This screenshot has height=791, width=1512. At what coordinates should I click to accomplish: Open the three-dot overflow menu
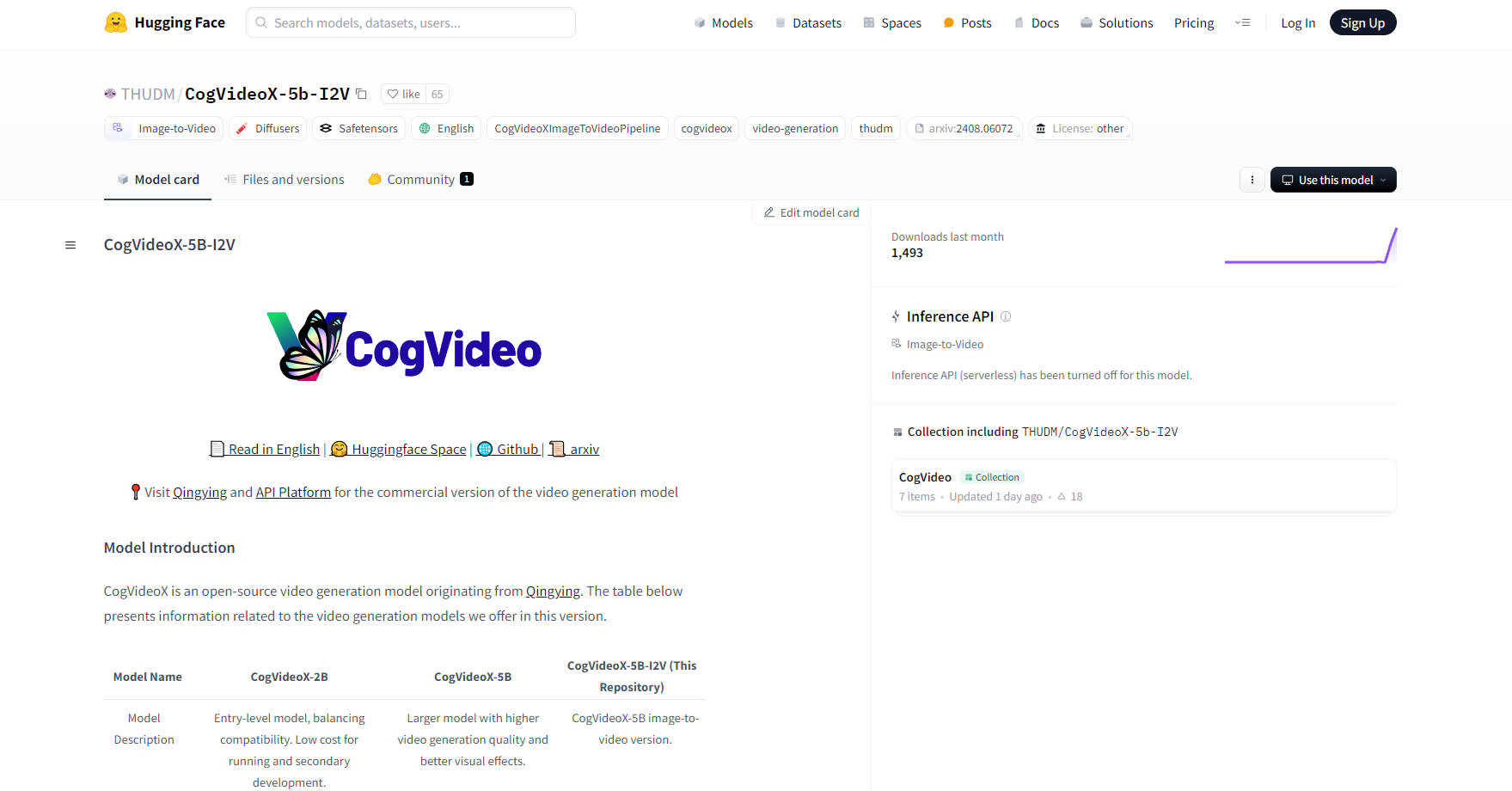pyautogui.click(x=1252, y=180)
